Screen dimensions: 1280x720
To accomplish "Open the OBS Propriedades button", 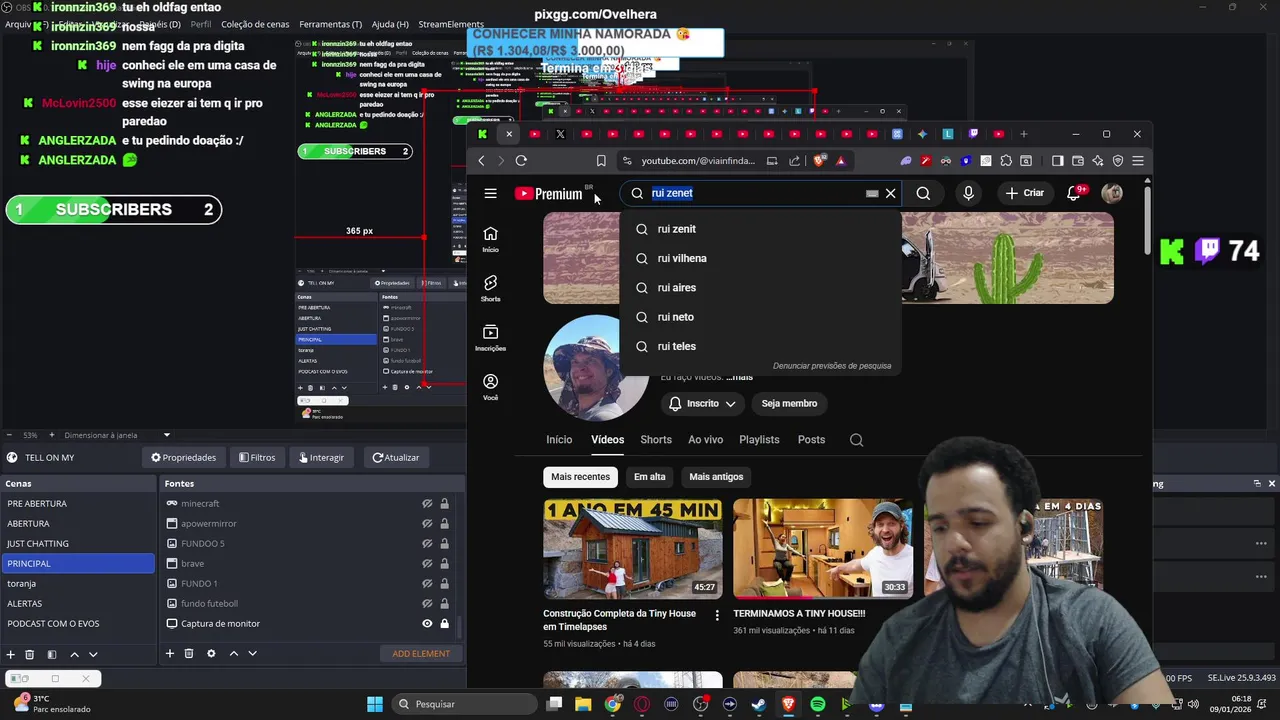I will 183,458.
